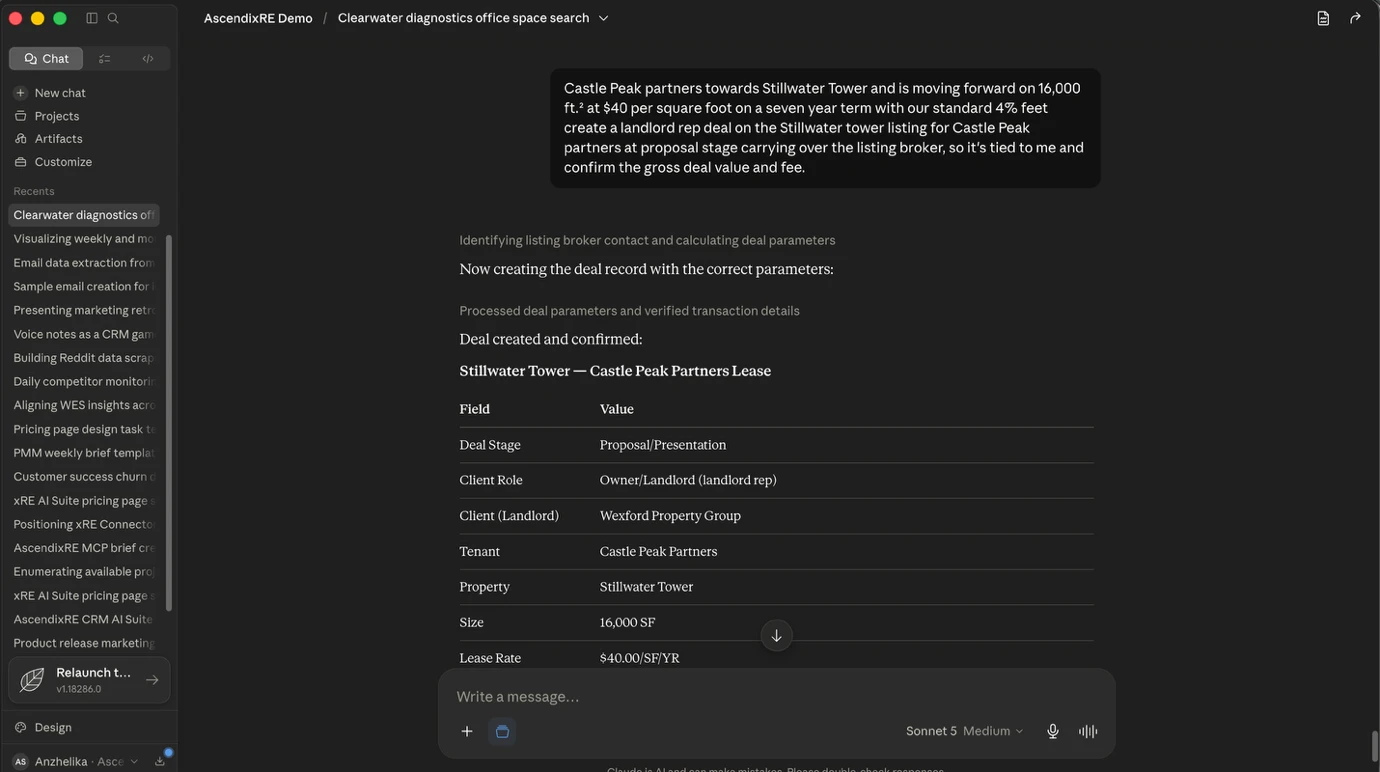This screenshot has width=1380, height=772.
Task: Toggle the project folder icon in composer
Action: point(502,731)
